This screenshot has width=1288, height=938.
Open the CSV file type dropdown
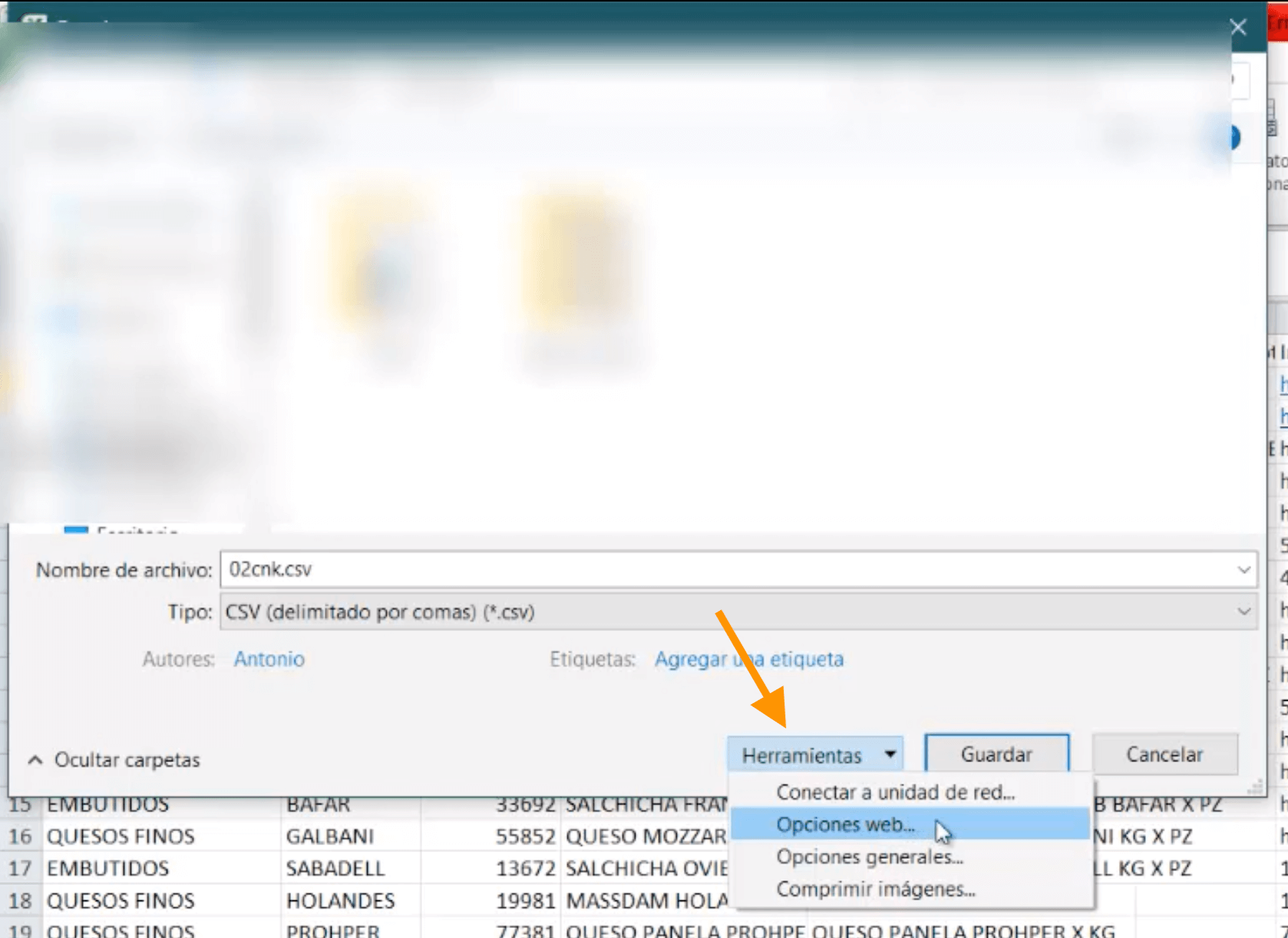coord(738,612)
